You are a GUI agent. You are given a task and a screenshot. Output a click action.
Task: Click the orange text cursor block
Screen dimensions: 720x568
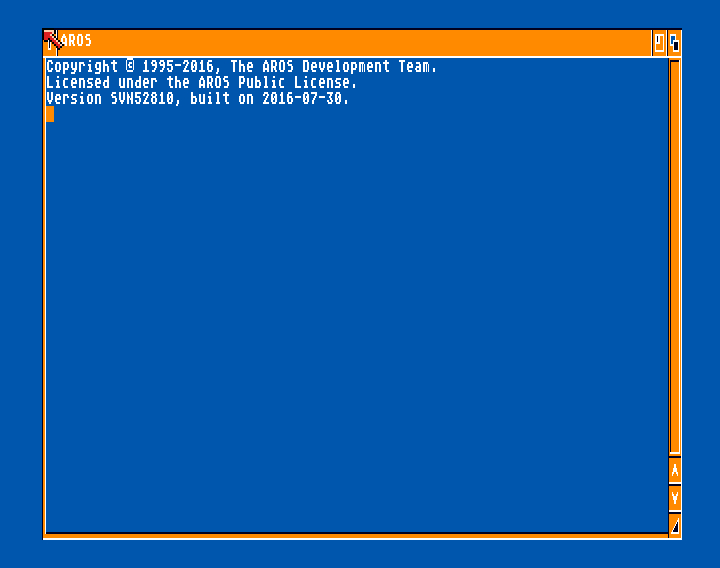(x=50, y=114)
